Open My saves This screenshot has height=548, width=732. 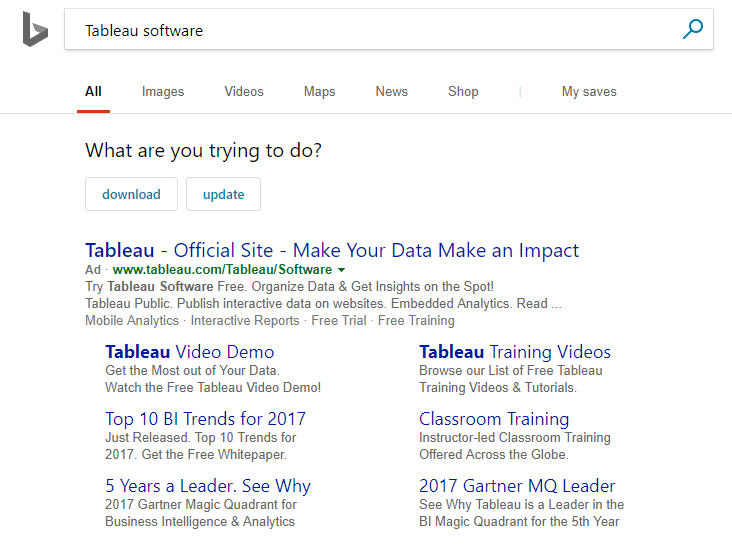[x=589, y=92]
